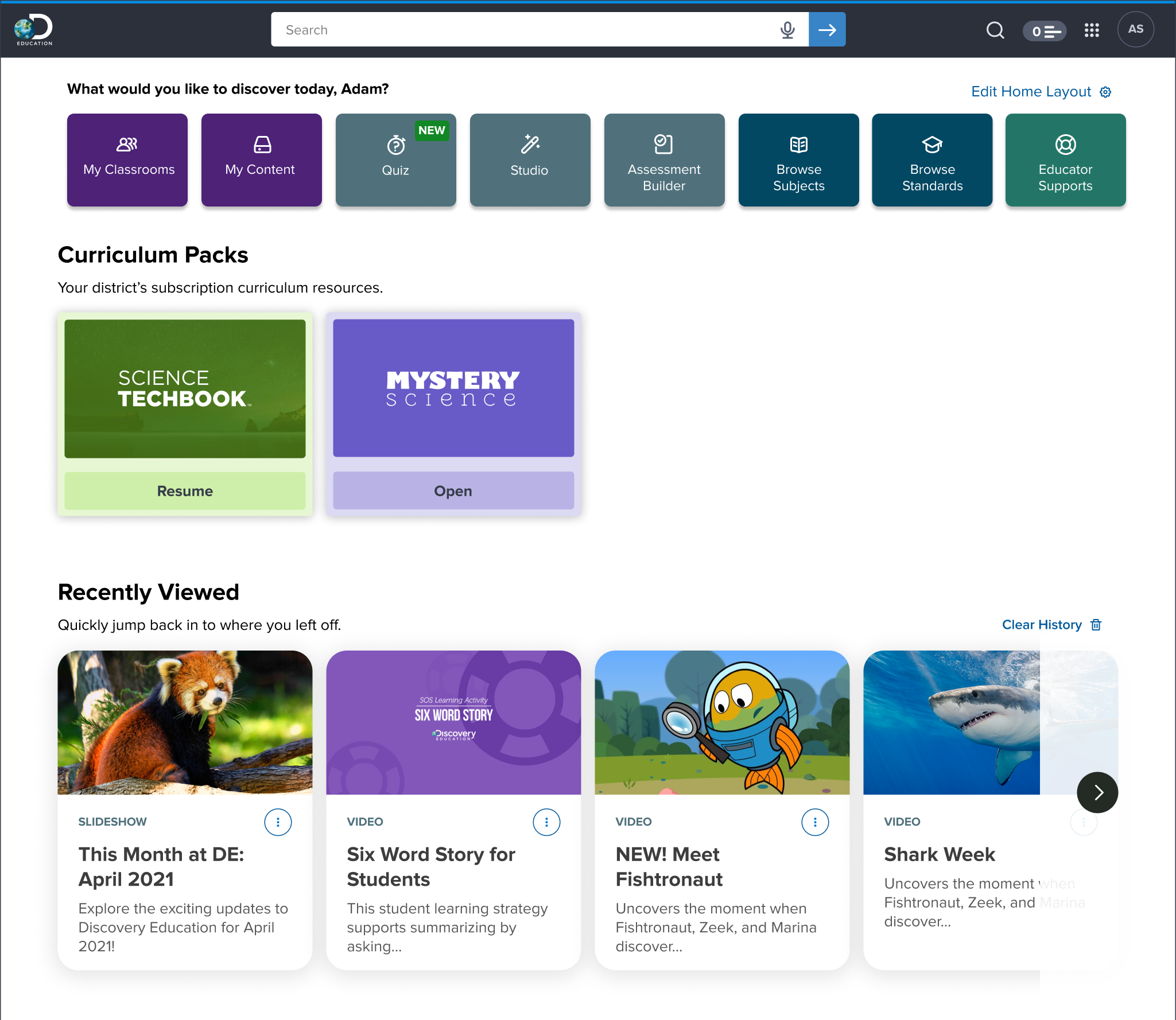Viewport: 1176px width, 1020px height.
Task: Open the Studio tile
Action: click(x=530, y=160)
